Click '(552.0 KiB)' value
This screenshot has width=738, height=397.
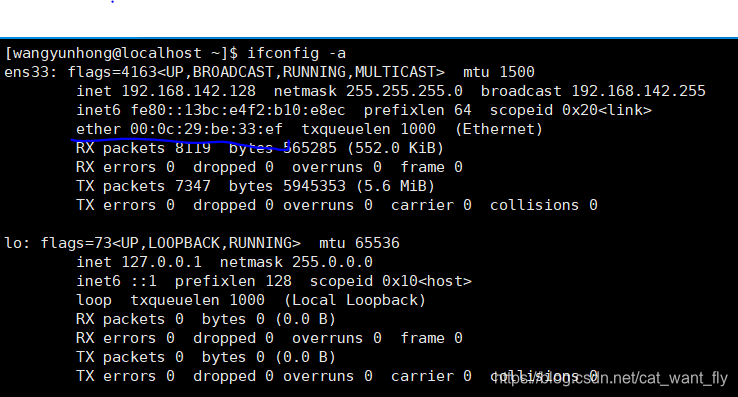pos(396,148)
